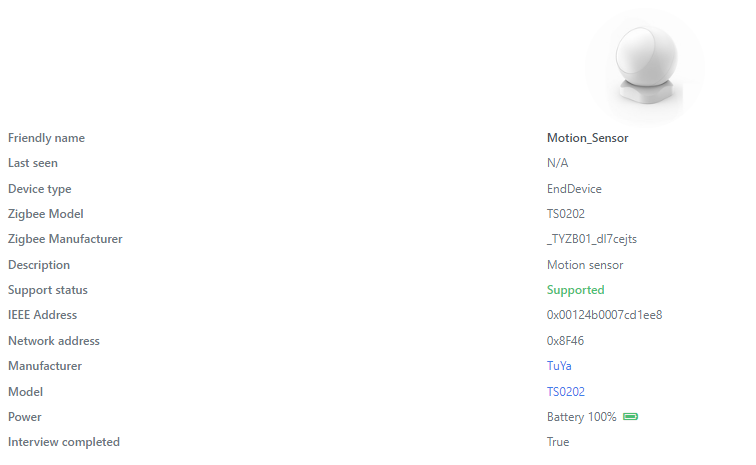Click the Interview completed True value
Viewport: 756px width, 465px height.
558,442
